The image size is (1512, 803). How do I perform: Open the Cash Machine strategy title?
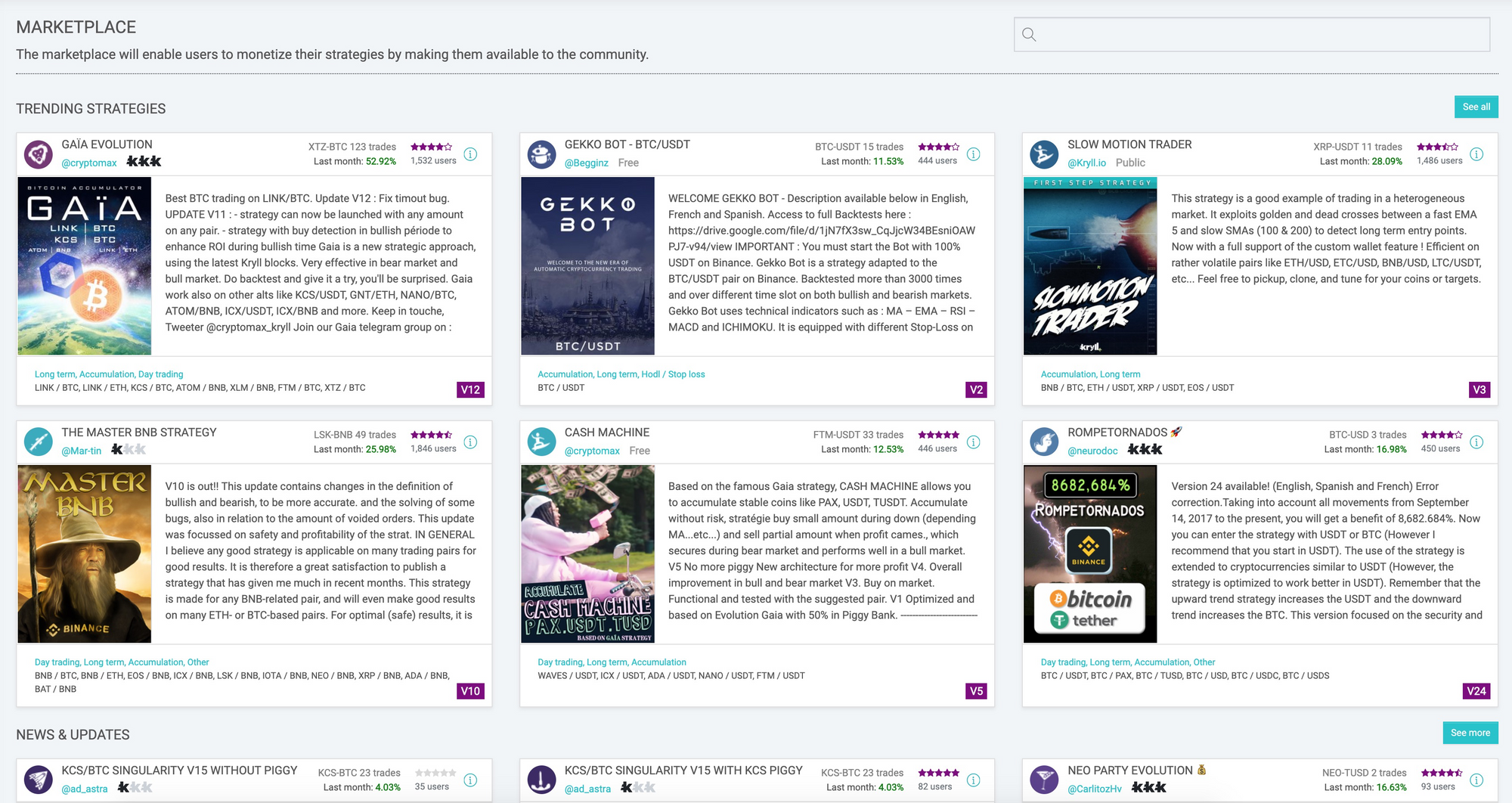(x=607, y=433)
